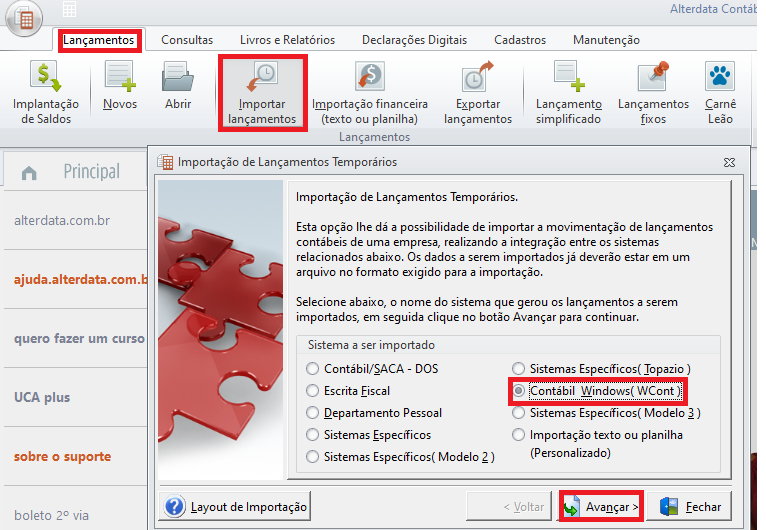766x530 pixels.
Task: Open Importação financeira (texto ou planilha)
Action: [370, 93]
